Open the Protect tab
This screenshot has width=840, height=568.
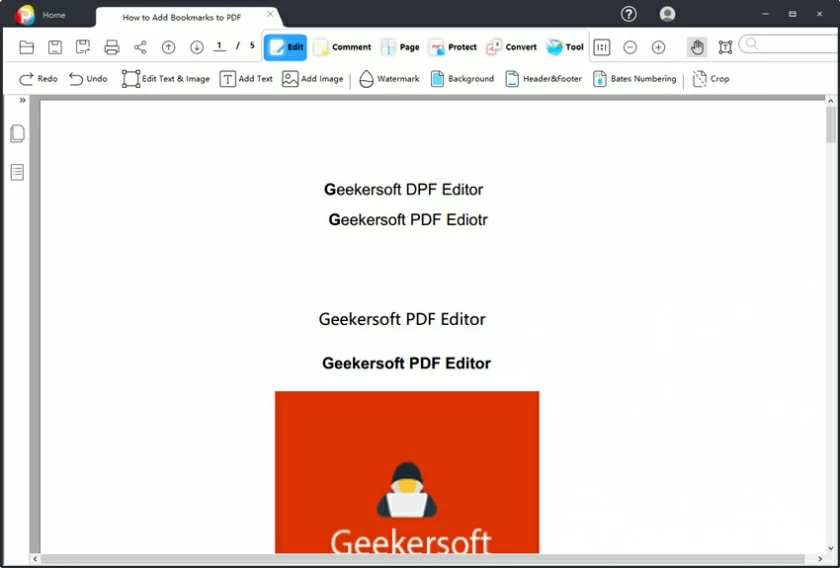(453, 47)
